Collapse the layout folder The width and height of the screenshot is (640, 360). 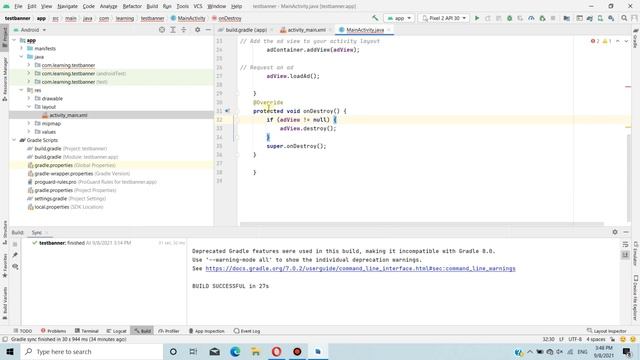coord(29,107)
